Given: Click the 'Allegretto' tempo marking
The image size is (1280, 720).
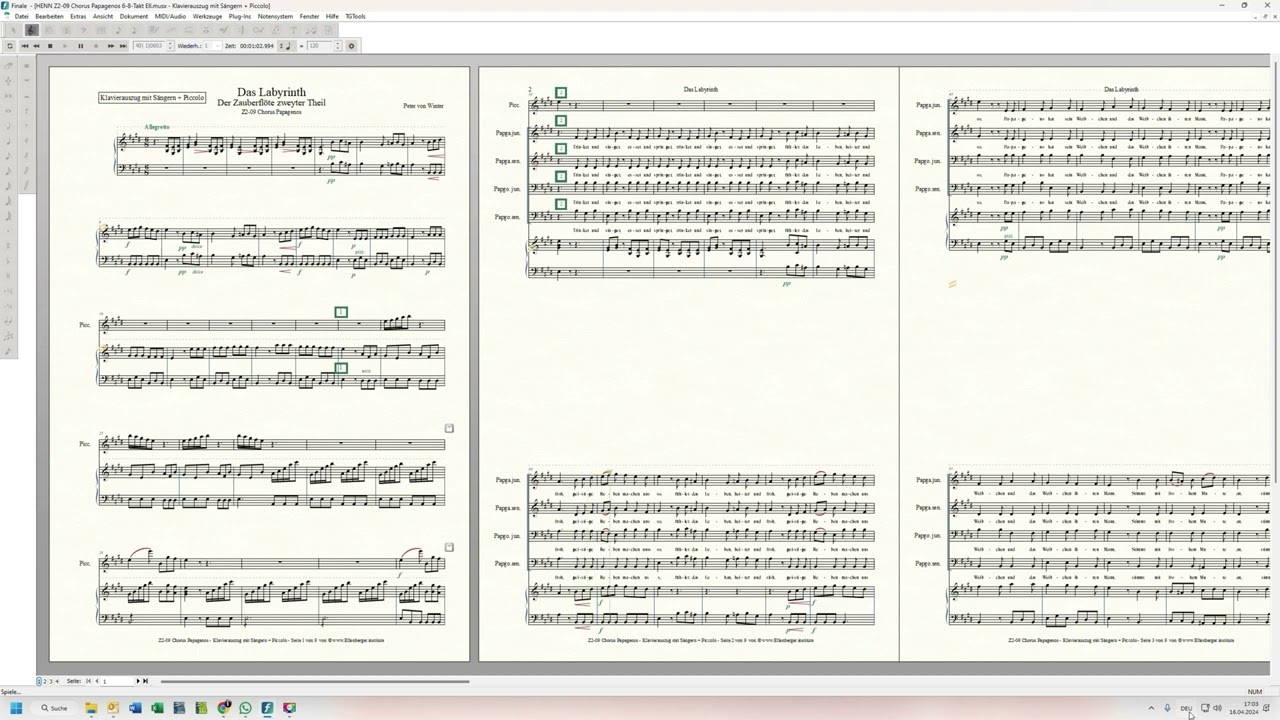Looking at the screenshot, I should click(x=157, y=127).
